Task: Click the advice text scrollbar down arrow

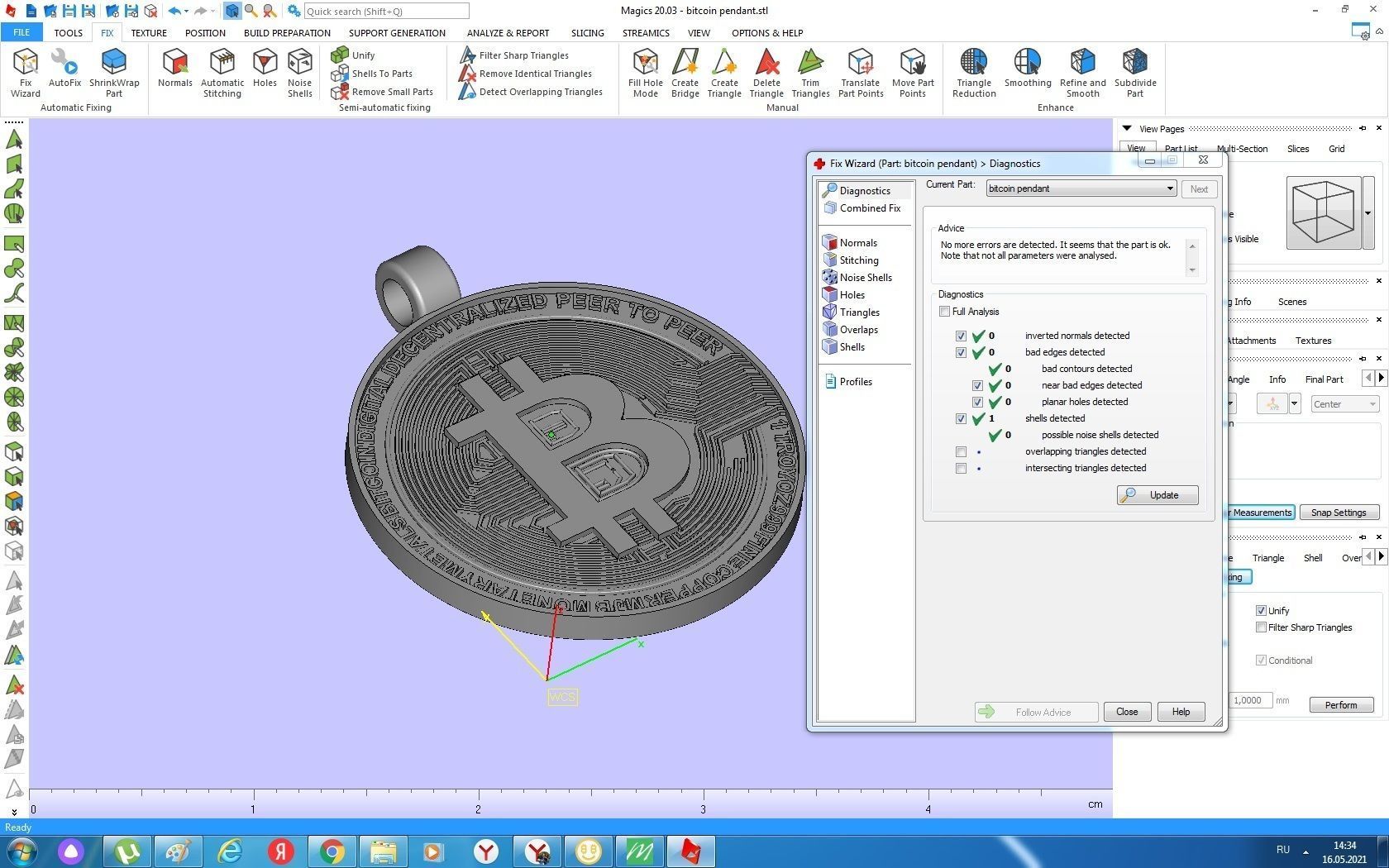Action: (1191, 270)
